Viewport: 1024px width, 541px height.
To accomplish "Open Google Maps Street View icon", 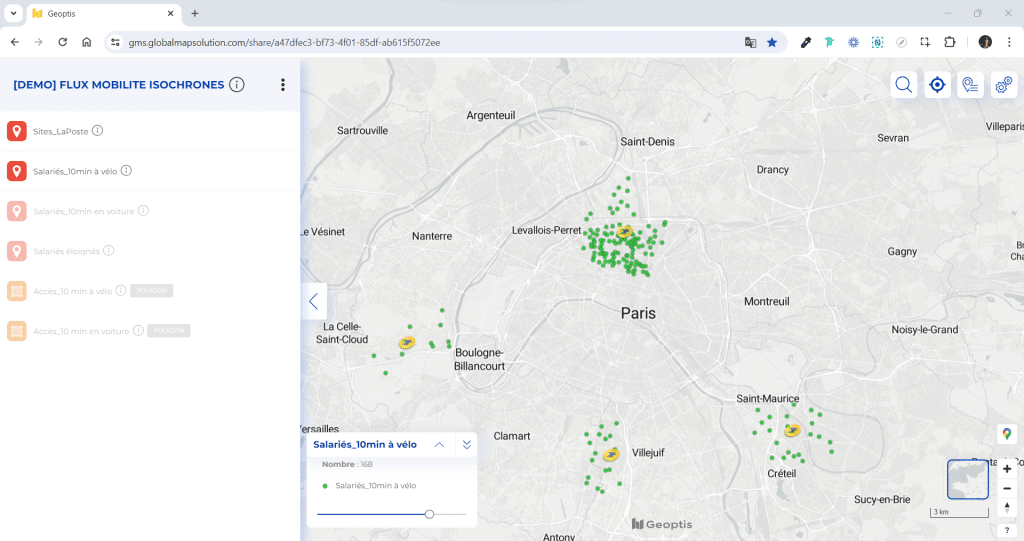I will coord(1007,433).
